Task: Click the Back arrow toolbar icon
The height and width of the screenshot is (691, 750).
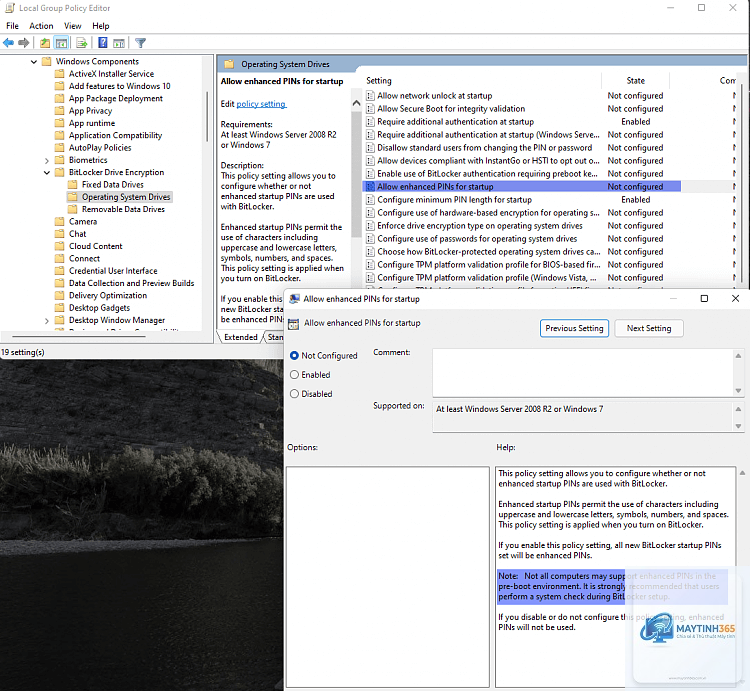Action: click(x=8, y=43)
